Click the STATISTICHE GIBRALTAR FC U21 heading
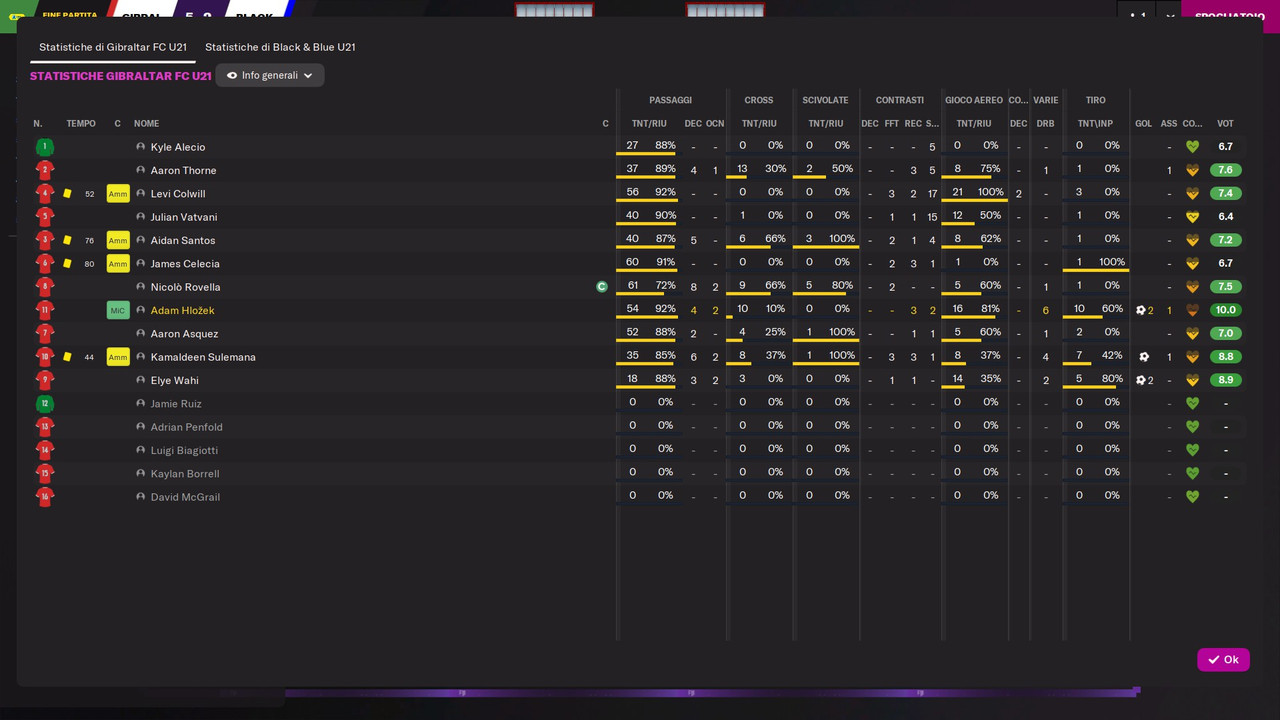The width and height of the screenshot is (1280, 720). click(x=121, y=76)
